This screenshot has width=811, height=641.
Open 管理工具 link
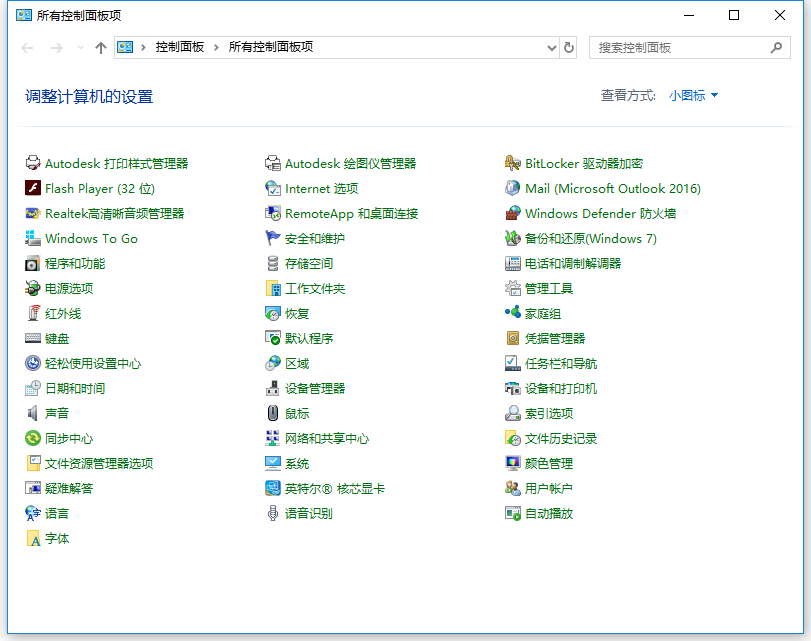pyautogui.click(x=549, y=288)
